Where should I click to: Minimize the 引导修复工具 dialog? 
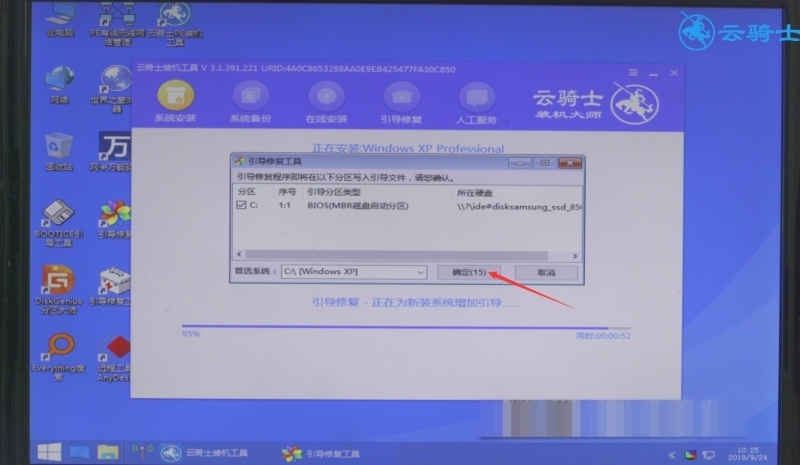pyautogui.click(x=520, y=163)
